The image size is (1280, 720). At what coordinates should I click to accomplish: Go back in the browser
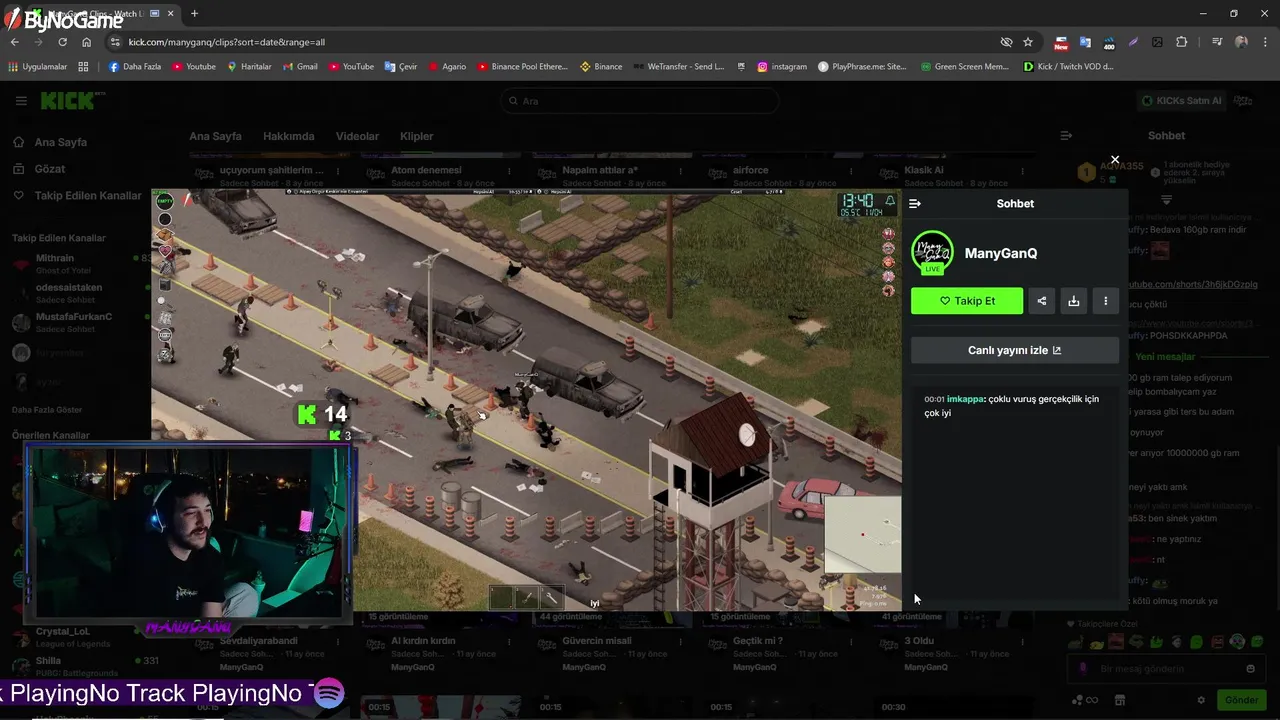point(14,42)
